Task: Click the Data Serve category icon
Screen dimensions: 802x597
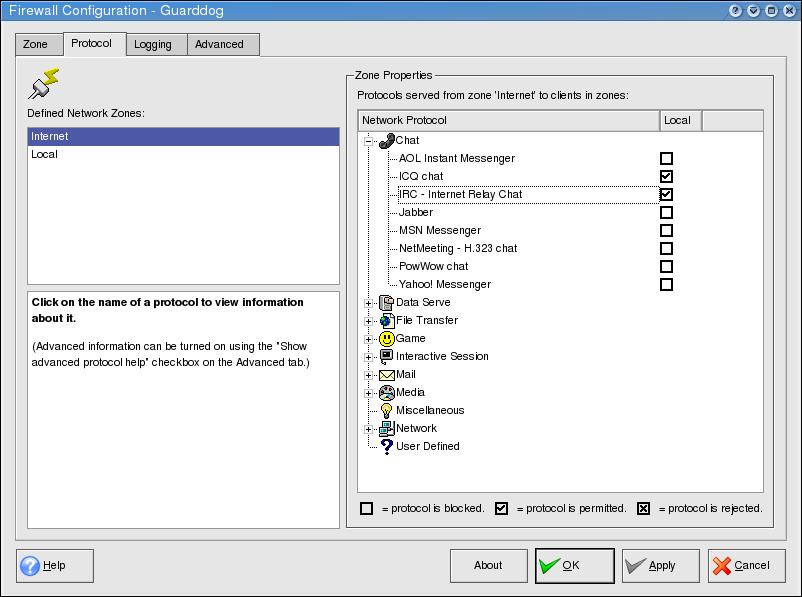Action: pos(386,303)
